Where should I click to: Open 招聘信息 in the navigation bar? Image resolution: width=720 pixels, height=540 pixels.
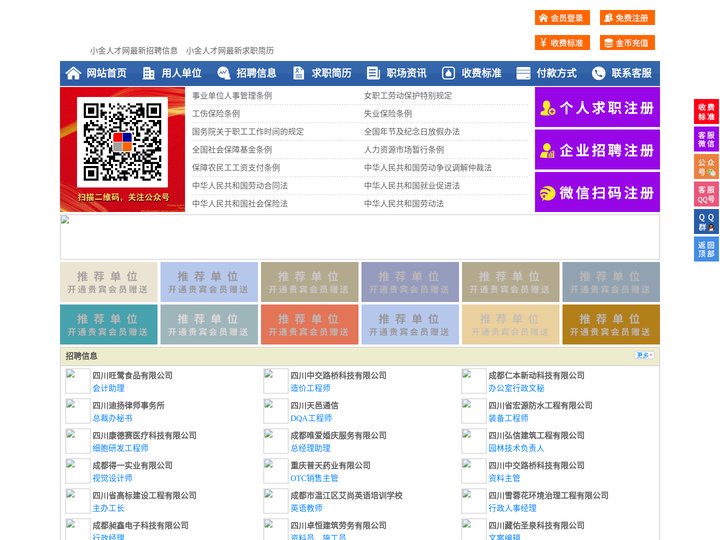tap(256, 73)
